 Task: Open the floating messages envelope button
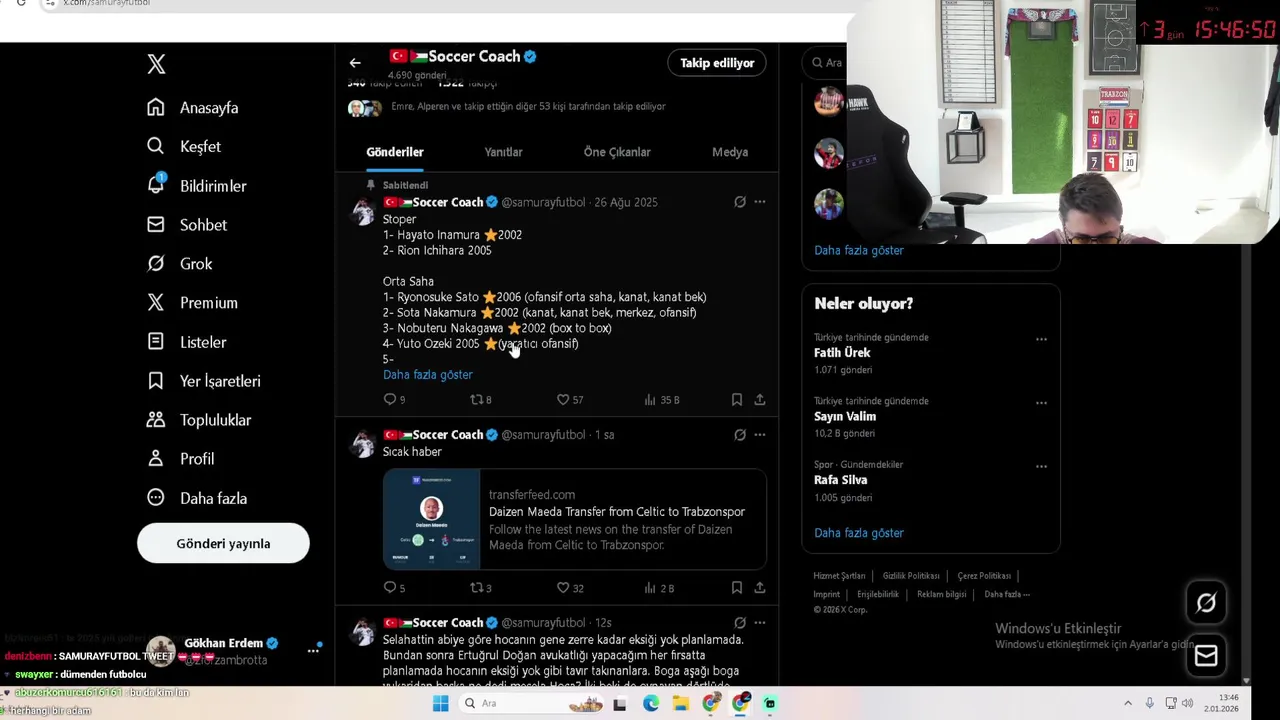coord(1206,656)
